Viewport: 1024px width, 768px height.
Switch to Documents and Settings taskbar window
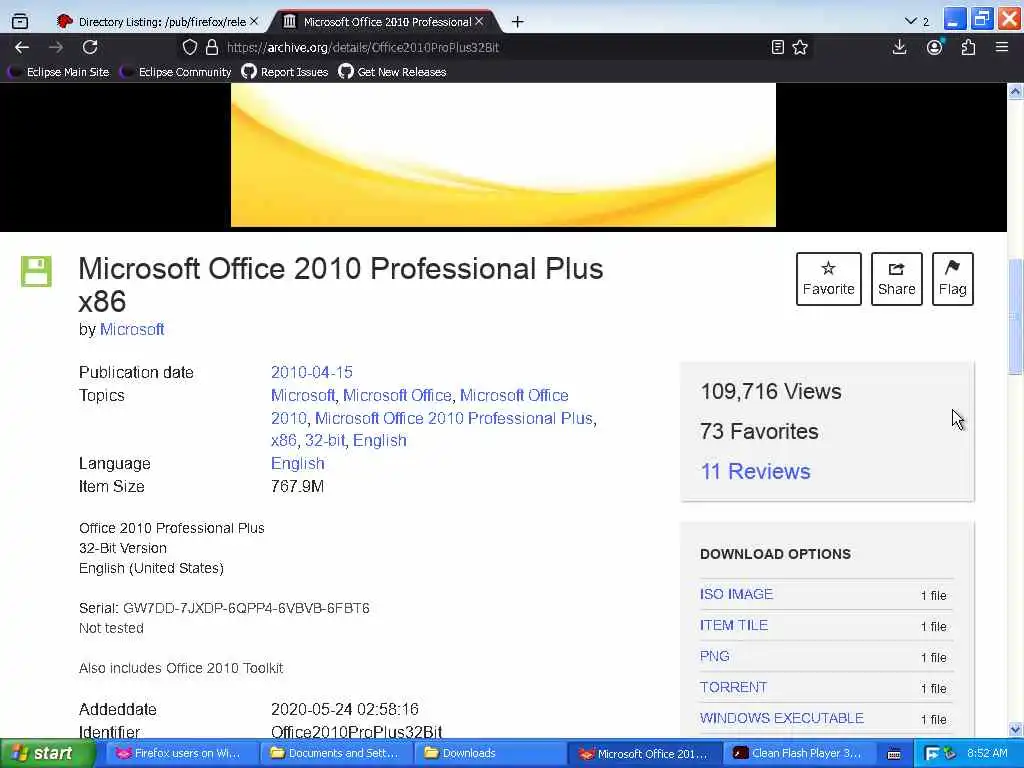[x=334, y=753]
